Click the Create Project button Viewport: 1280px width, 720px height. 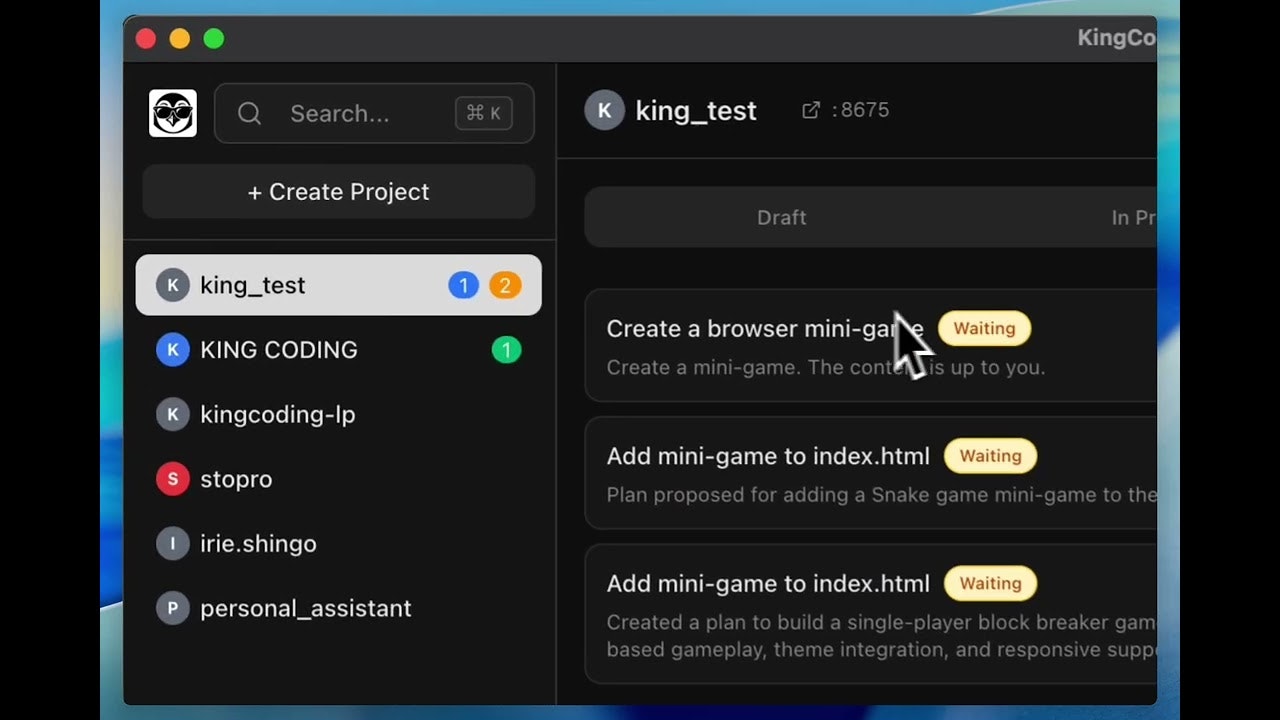point(338,191)
